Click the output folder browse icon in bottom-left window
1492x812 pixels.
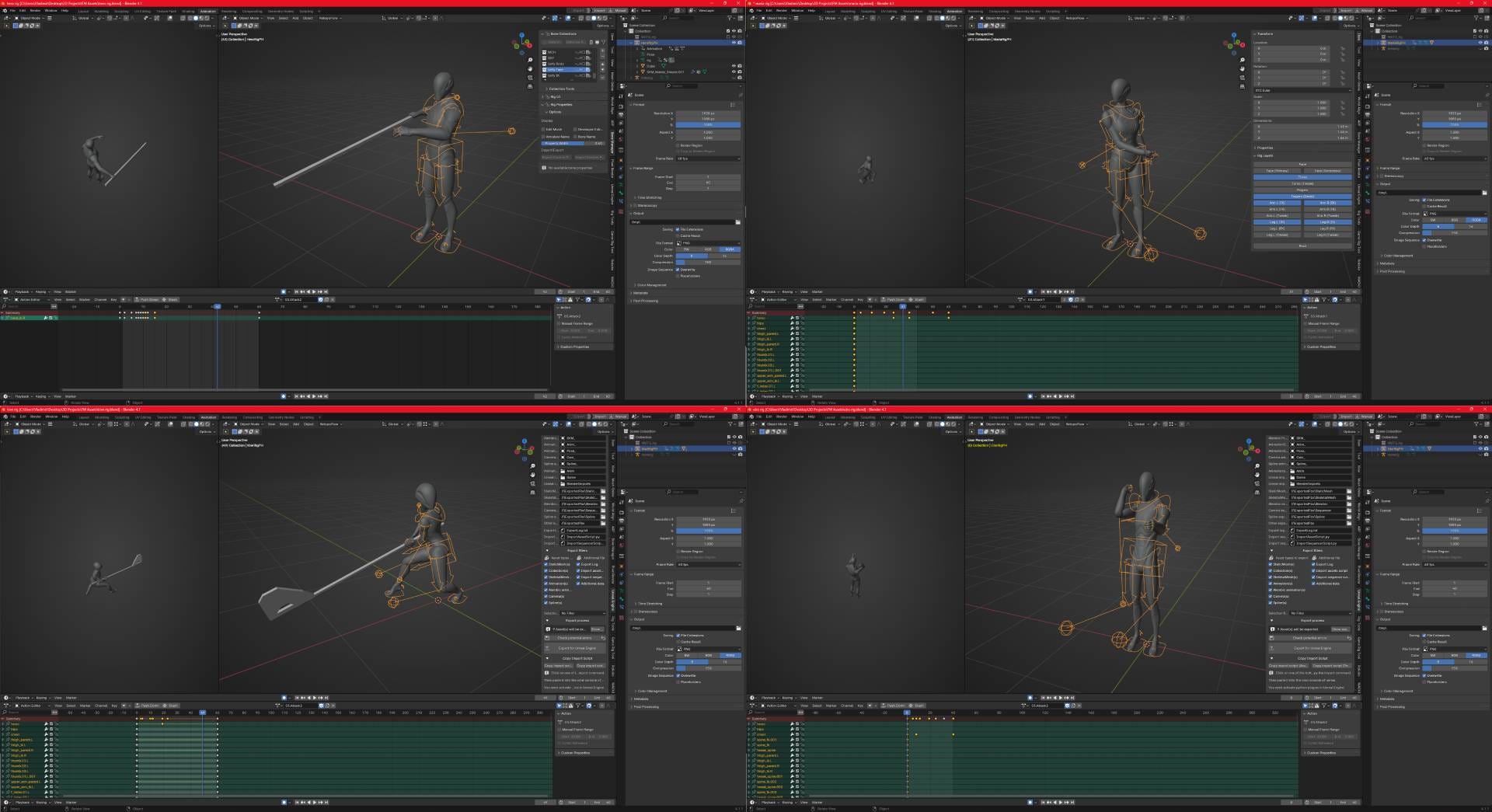tap(737, 628)
